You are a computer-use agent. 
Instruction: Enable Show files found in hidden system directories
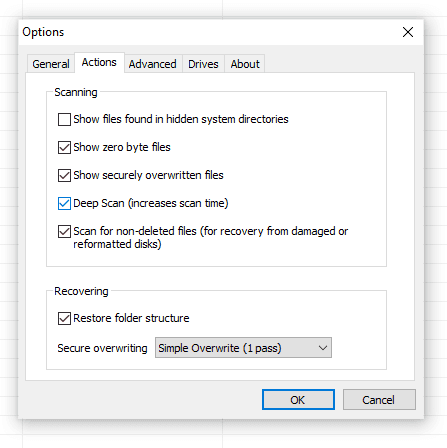64,119
